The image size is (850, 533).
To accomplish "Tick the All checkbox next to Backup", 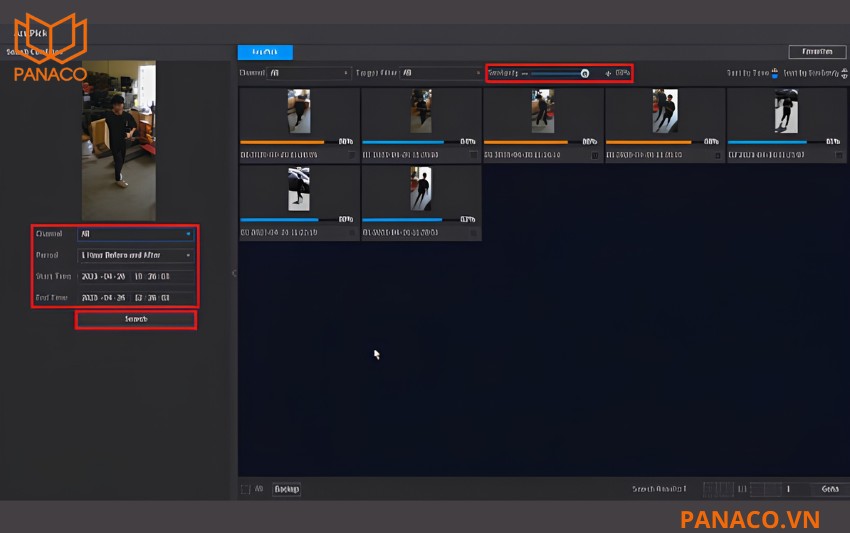I will (246, 490).
